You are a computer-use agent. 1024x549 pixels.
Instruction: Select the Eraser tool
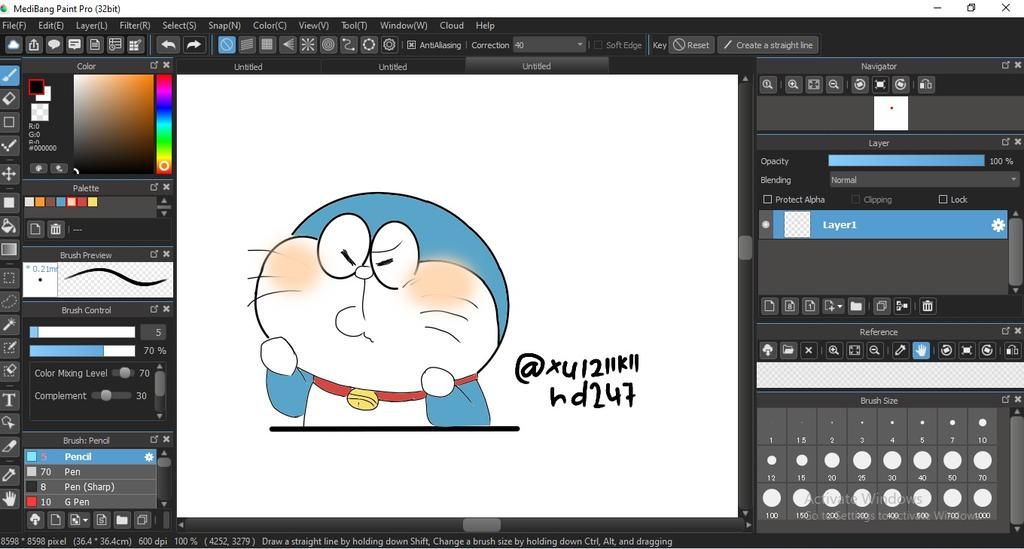click(9, 99)
